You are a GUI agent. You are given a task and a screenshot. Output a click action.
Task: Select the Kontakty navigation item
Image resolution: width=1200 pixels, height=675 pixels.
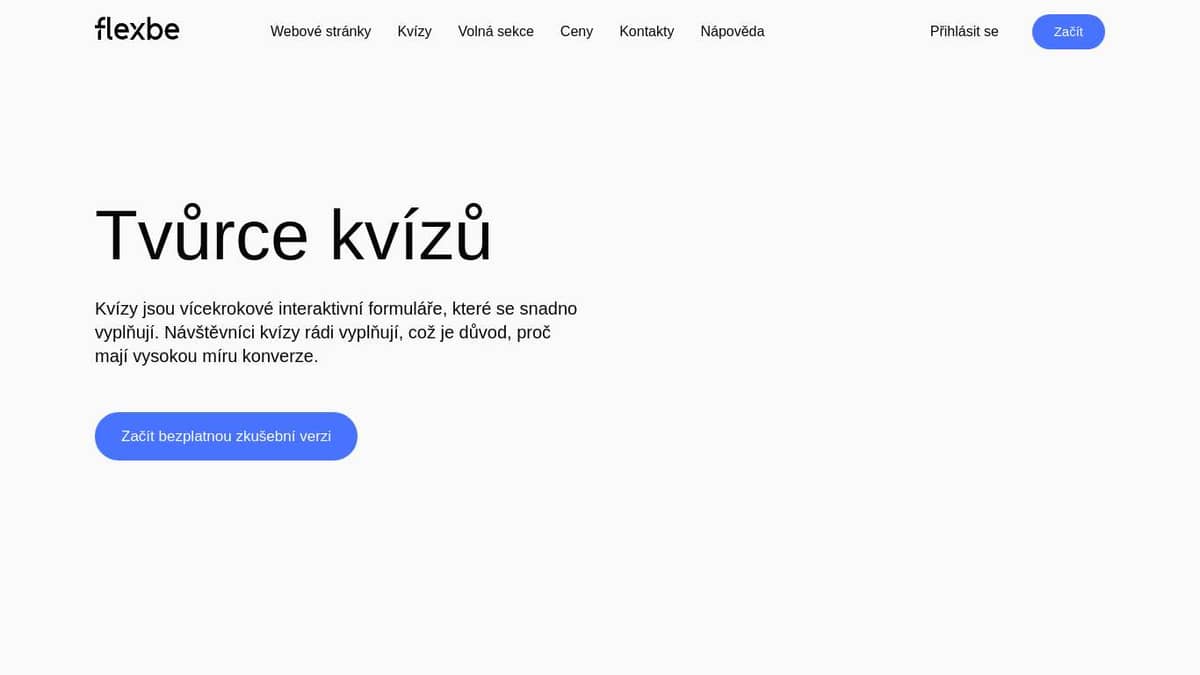646,31
